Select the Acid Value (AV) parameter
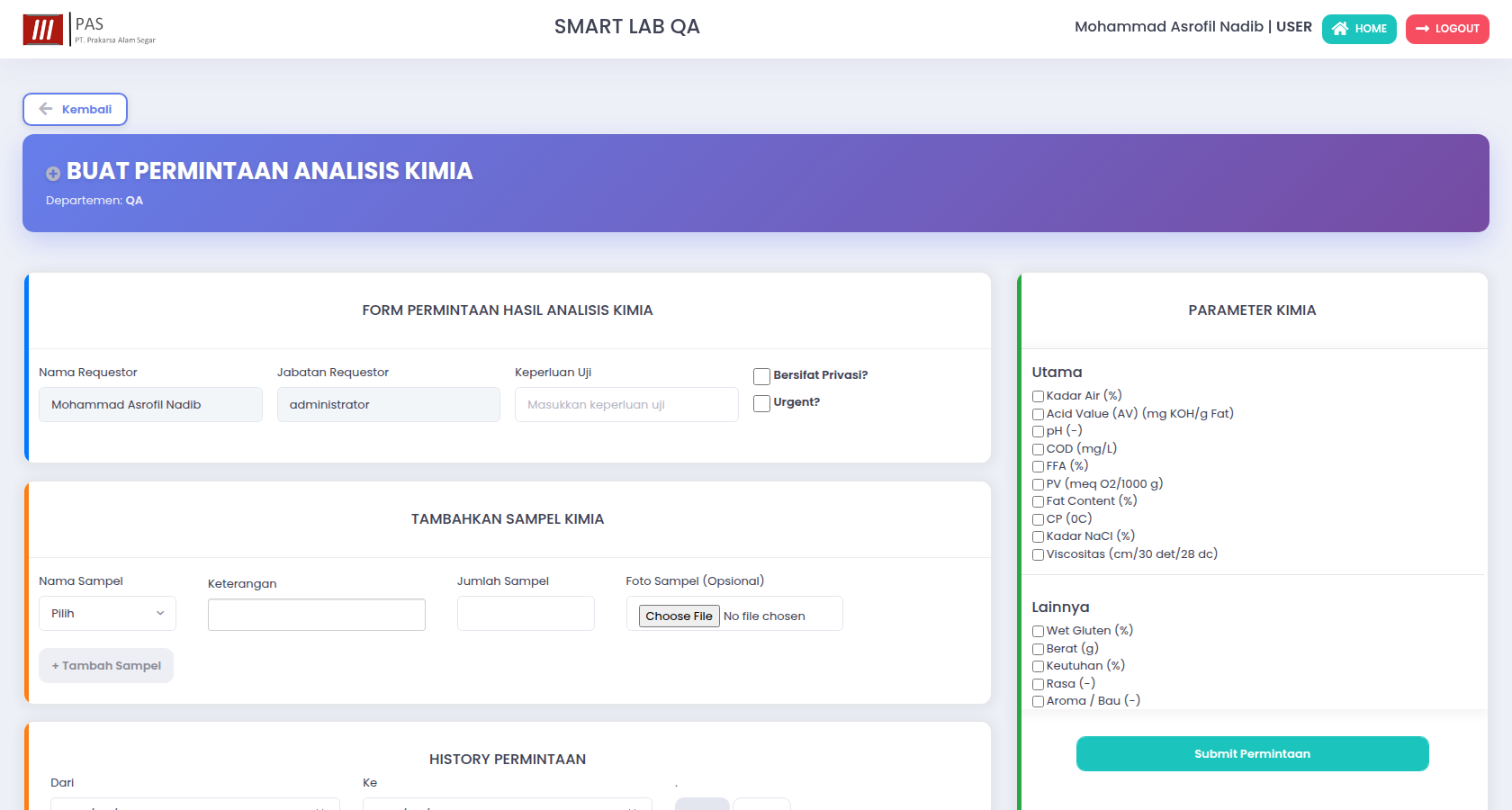 (1038, 414)
